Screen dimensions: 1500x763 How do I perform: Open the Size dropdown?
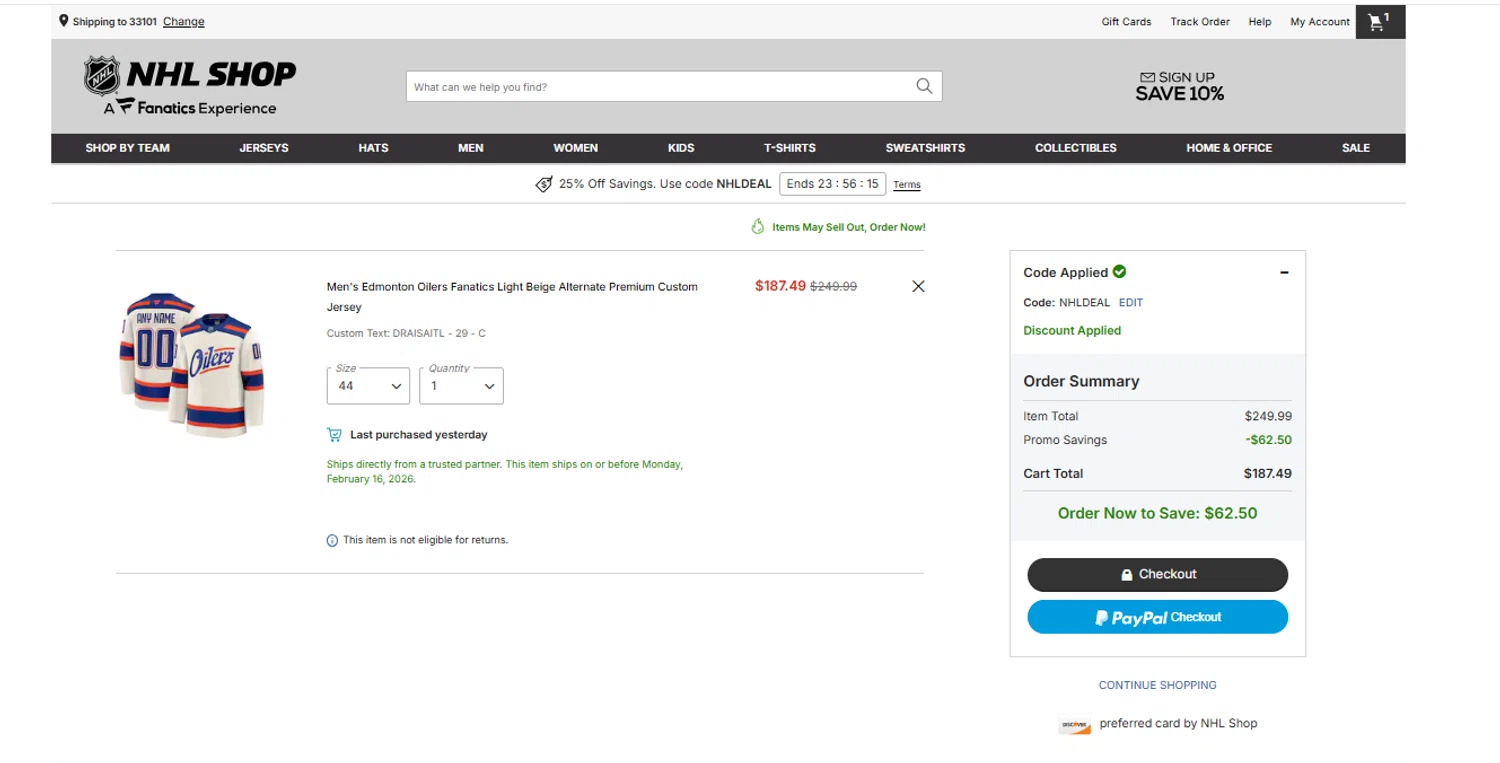tap(368, 386)
